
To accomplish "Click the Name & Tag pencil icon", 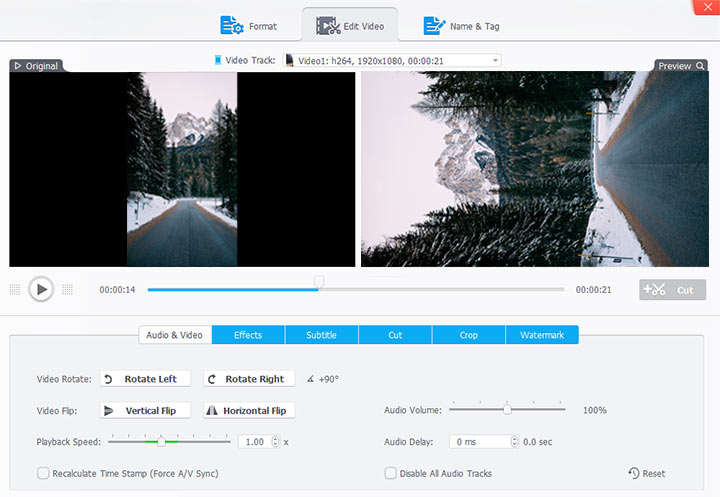I will [x=434, y=26].
